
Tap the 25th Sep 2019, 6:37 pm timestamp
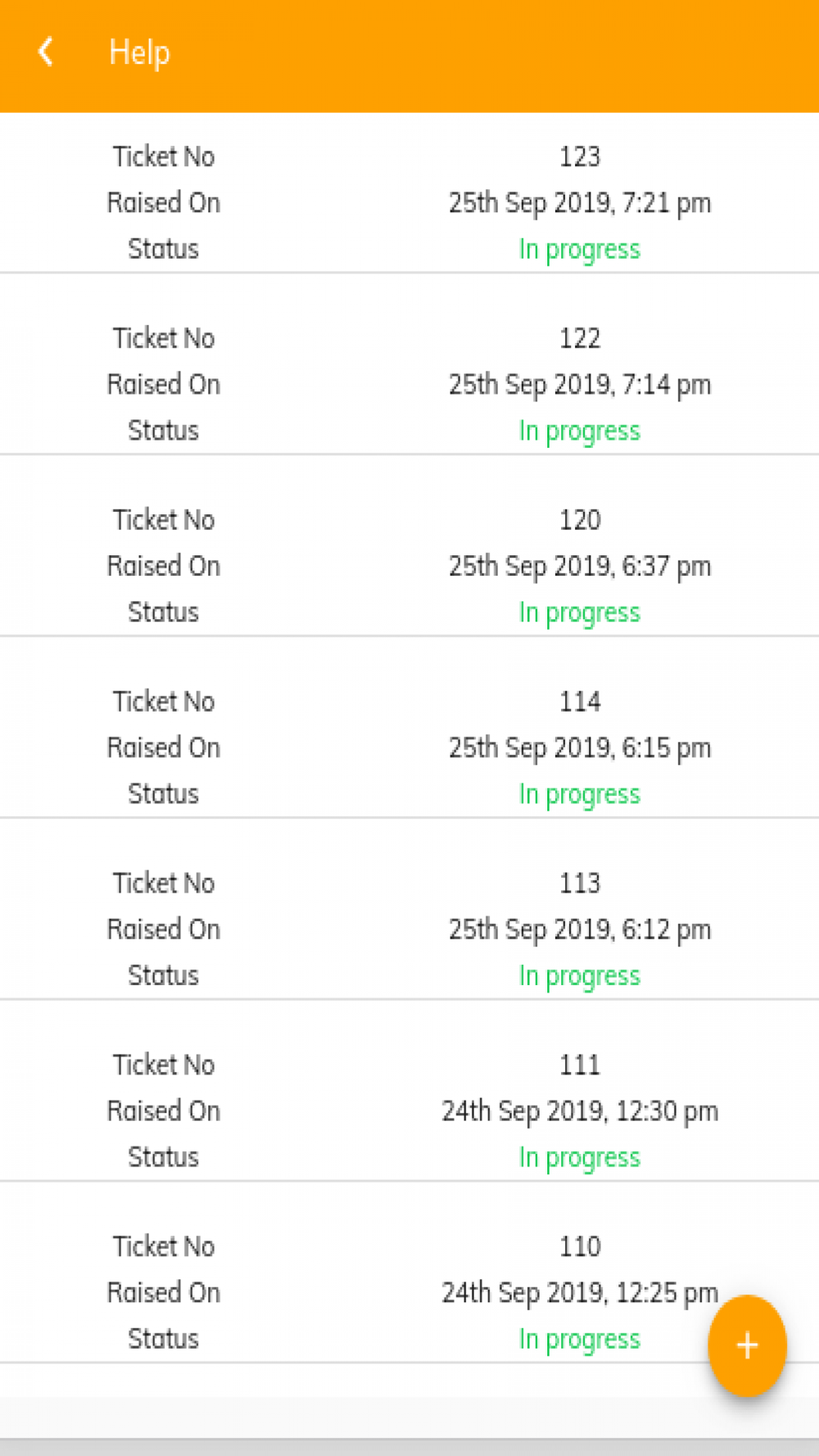pos(579,567)
